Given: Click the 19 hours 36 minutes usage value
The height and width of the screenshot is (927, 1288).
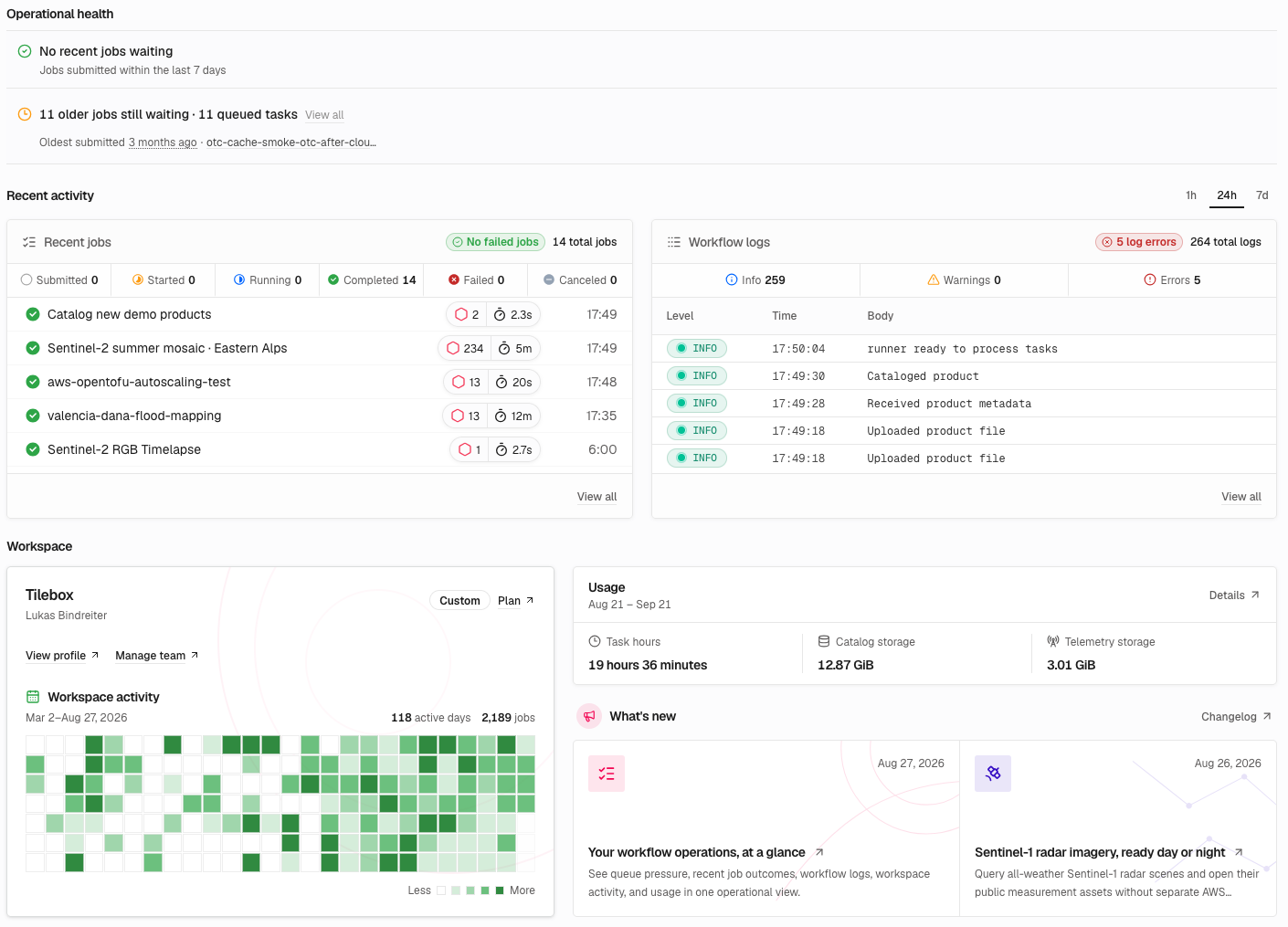Looking at the screenshot, I should [648, 665].
